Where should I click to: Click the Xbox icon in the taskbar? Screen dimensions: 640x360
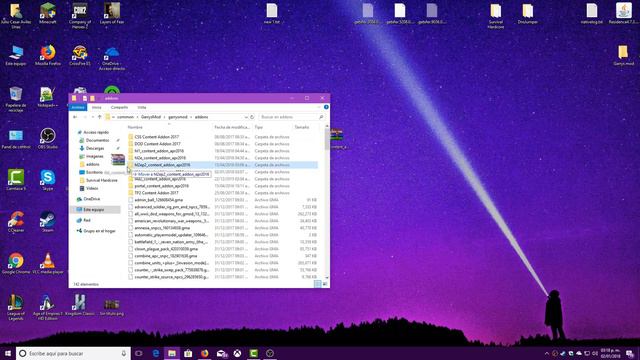click(237, 353)
